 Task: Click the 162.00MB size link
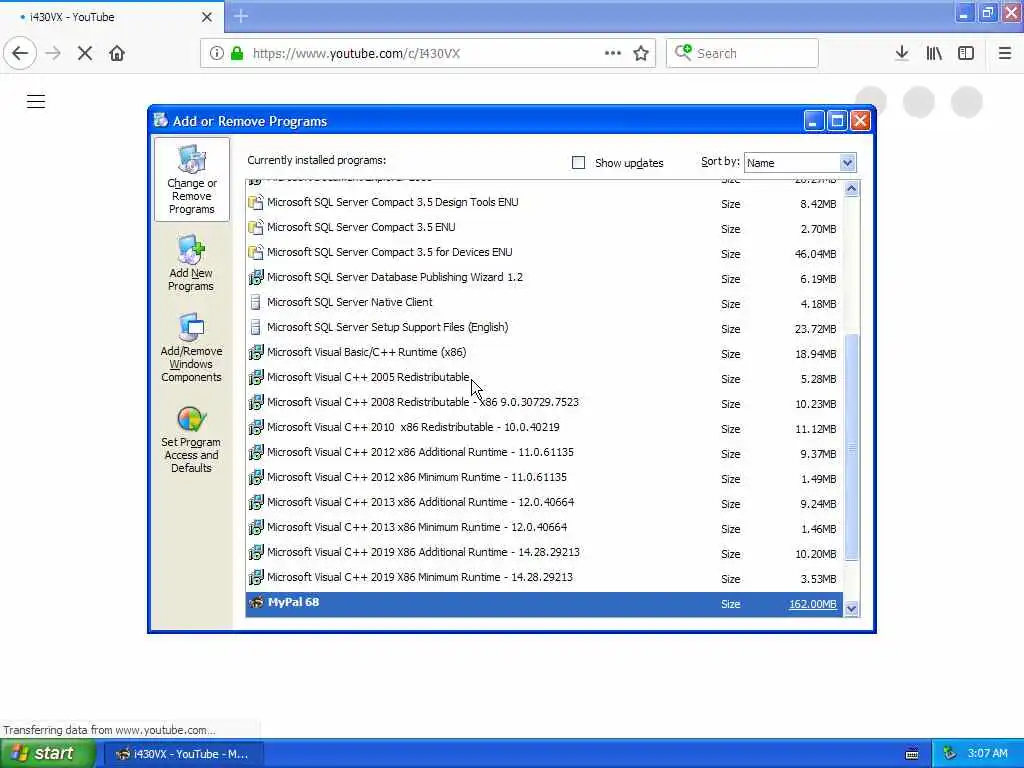pyautogui.click(x=812, y=604)
